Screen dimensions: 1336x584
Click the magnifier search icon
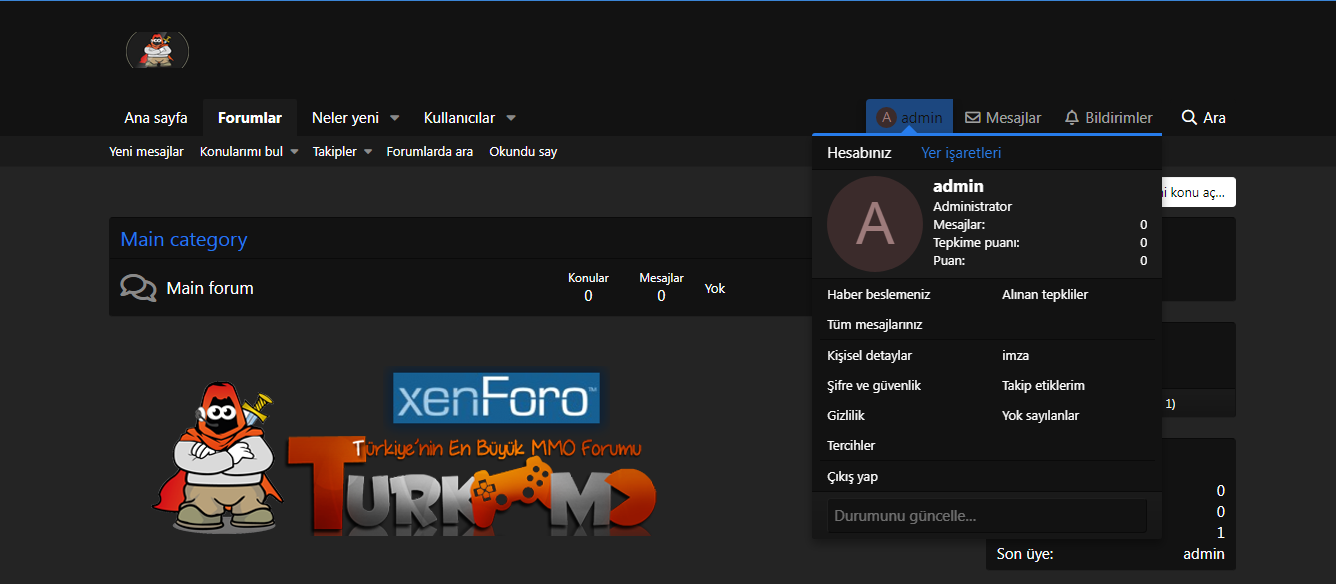1189,118
